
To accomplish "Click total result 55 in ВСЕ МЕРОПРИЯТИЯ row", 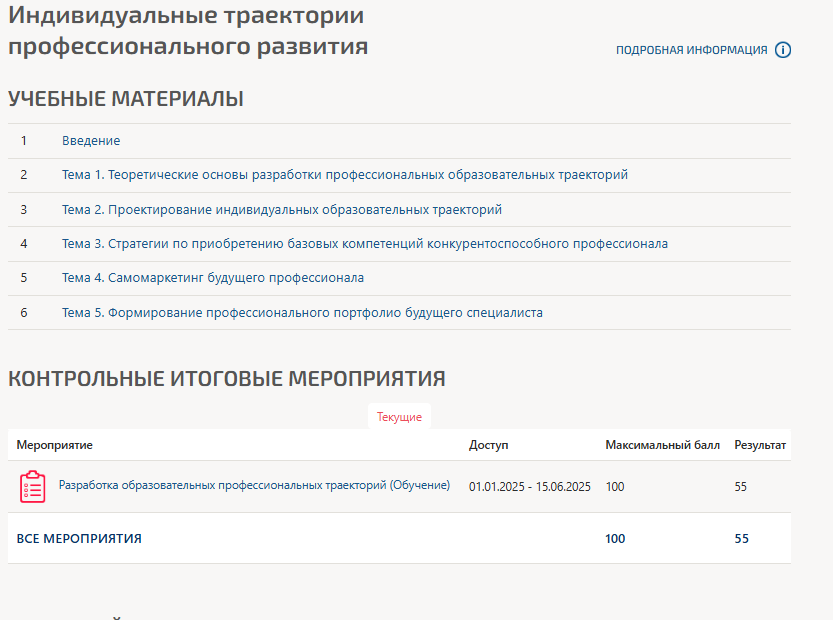I will (x=741, y=539).
